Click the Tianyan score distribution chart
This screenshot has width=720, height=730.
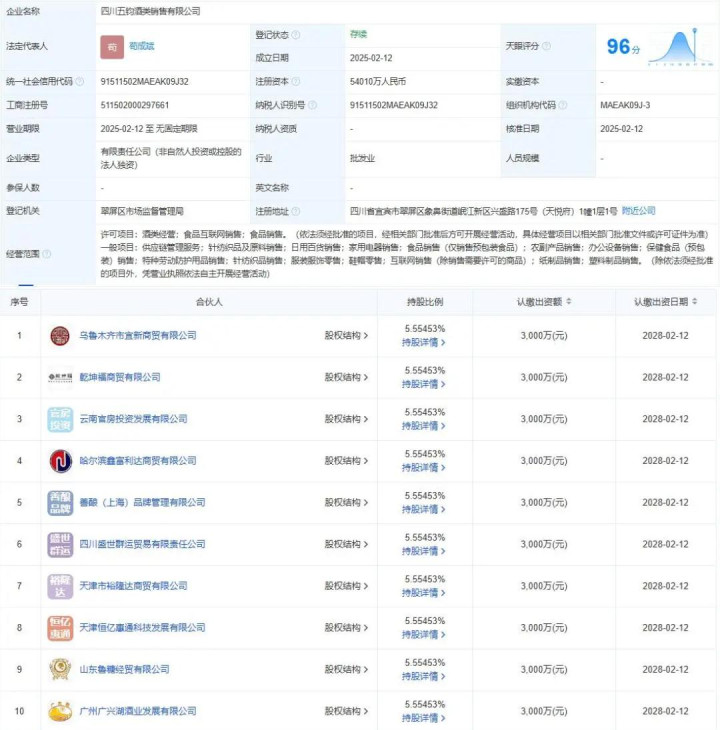680,47
